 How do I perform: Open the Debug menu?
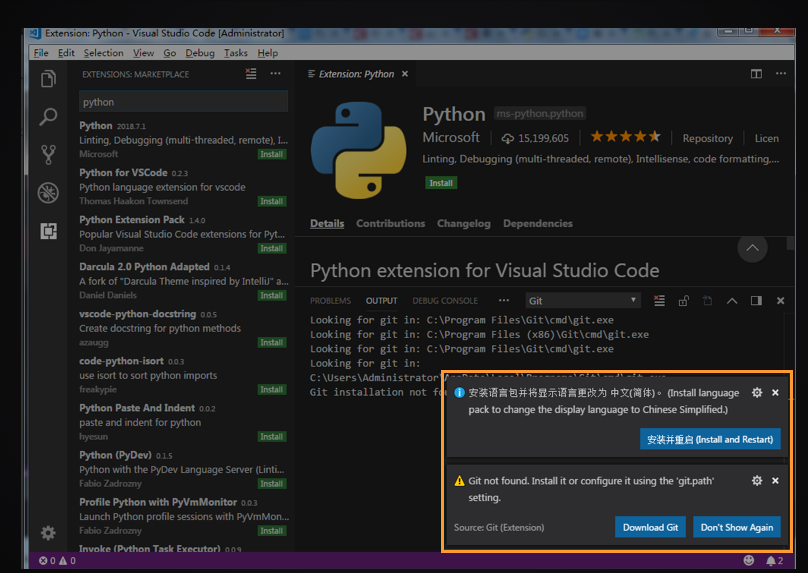(x=200, y=53)
